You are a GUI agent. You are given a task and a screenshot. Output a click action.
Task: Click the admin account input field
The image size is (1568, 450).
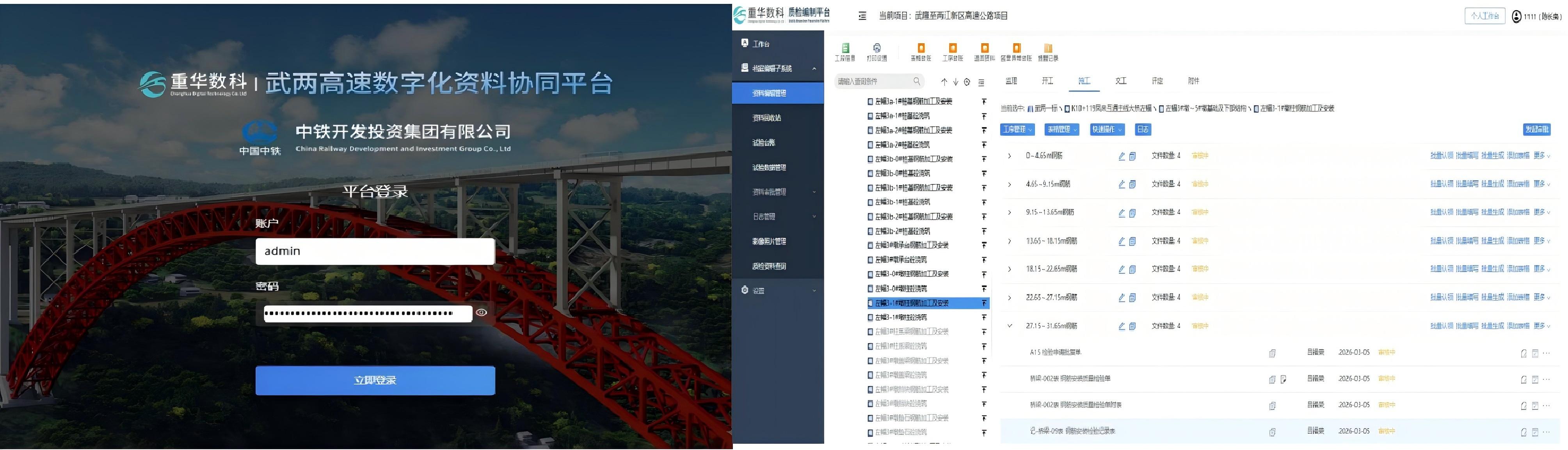(375, 251)
